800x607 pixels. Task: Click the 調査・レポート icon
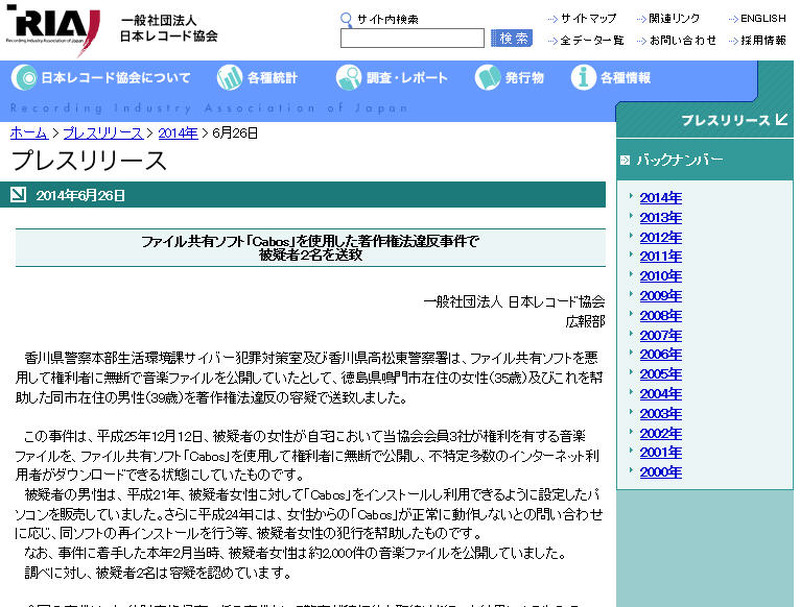tap(349, 78)
